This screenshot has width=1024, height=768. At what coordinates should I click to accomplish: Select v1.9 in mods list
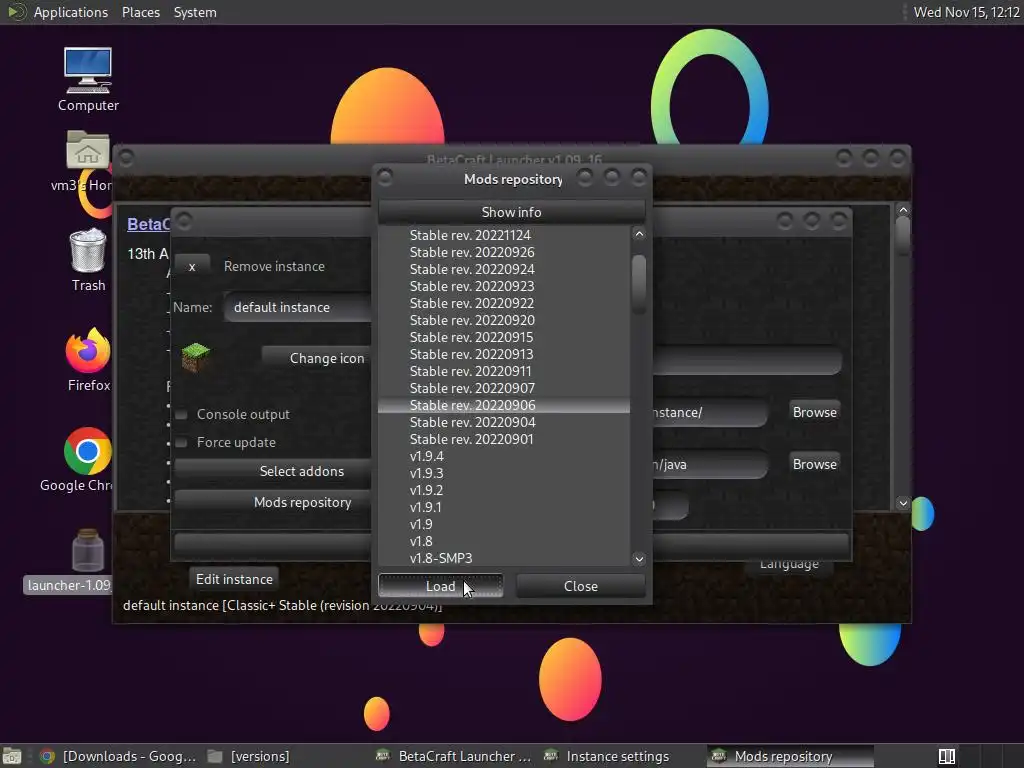504,524
